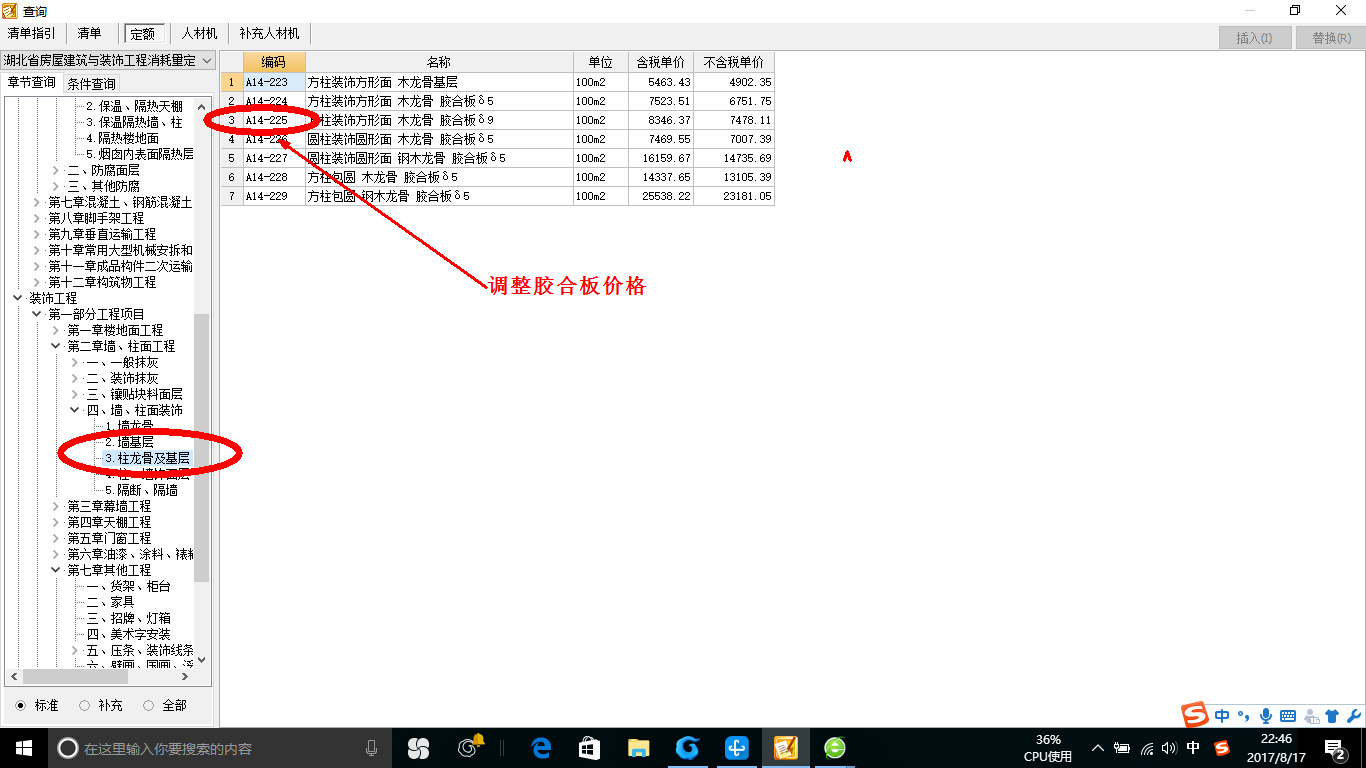Select row 方柱包圆 钢木龙骨 胶合板δ5
This screenshot has height=768, width=1366.
[x=497, y=196]
